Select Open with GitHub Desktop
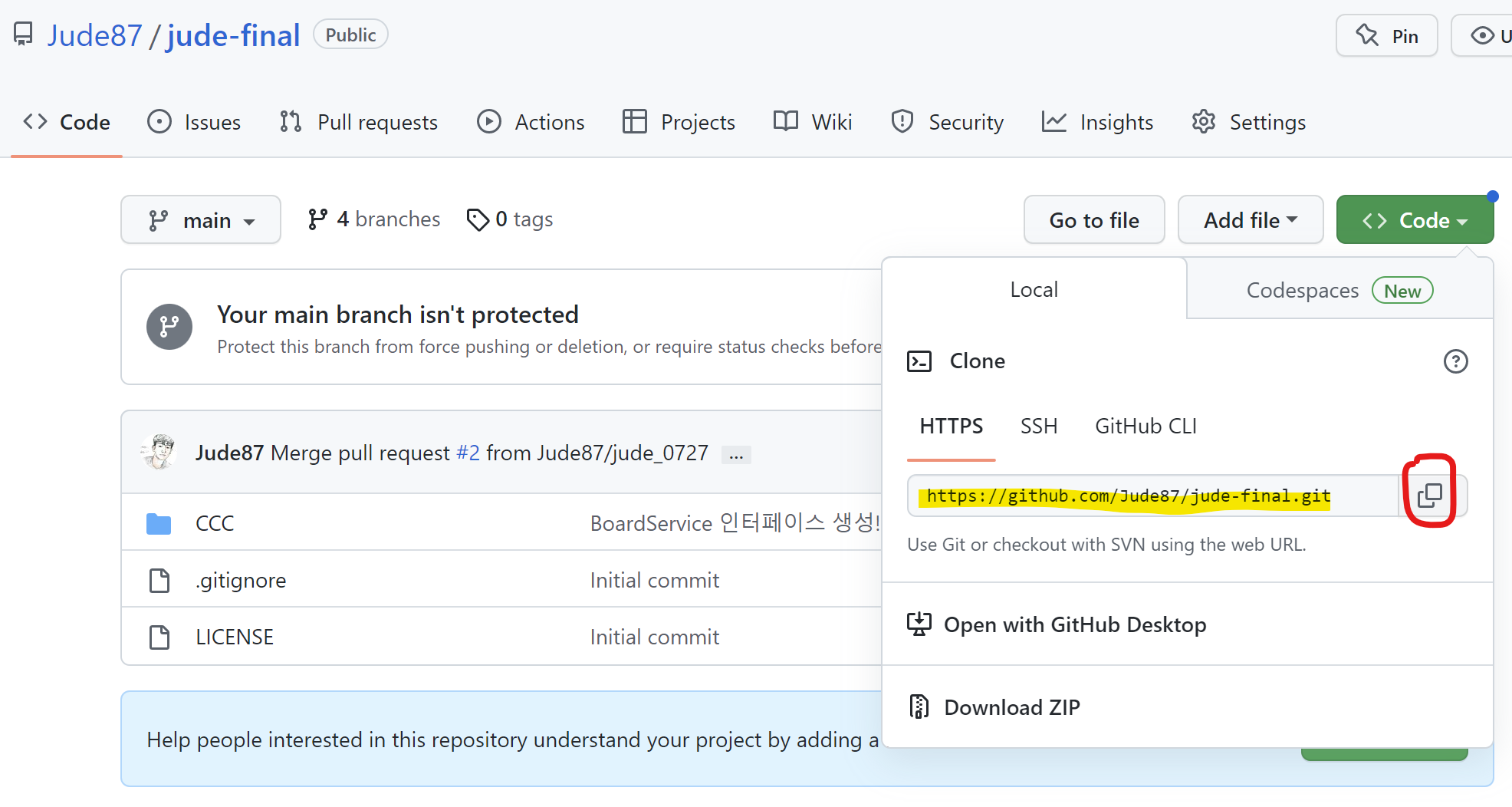The height and width of the screenshot is (807, 1512). 1074,624
